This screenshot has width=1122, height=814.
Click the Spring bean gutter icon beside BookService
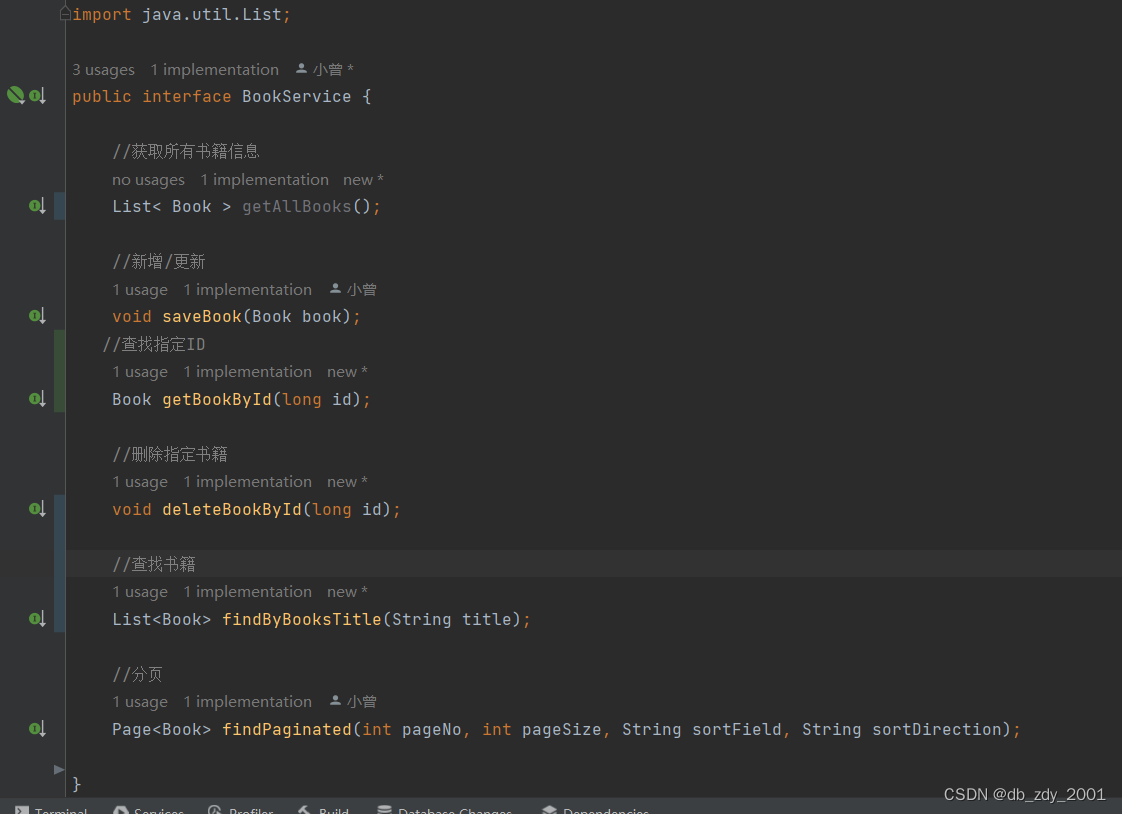click(x=16, y=95)
